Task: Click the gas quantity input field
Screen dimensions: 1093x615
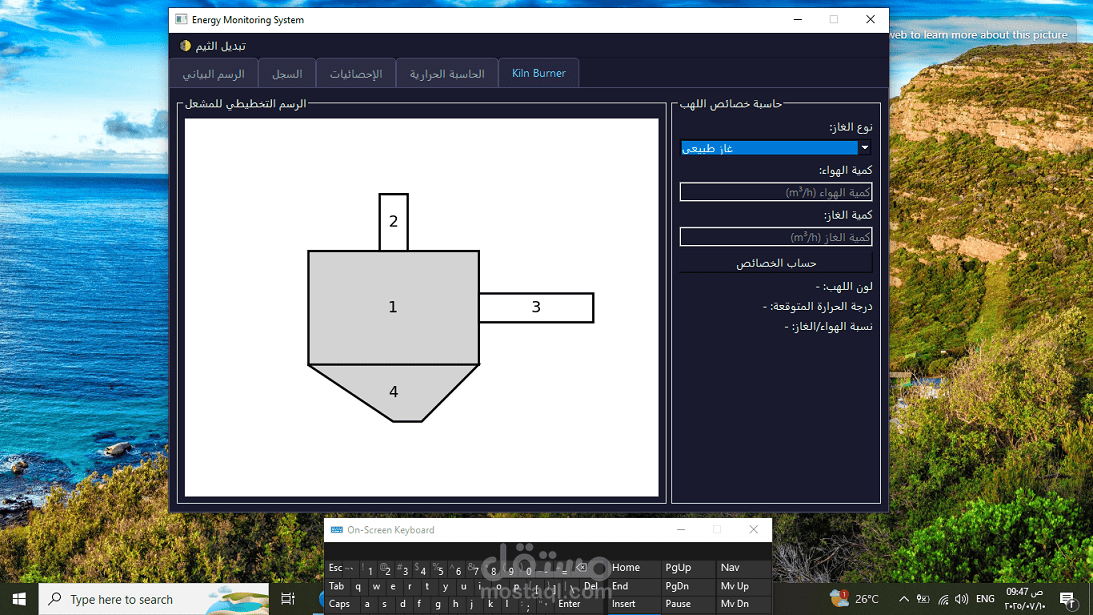Action: (776, 237)
